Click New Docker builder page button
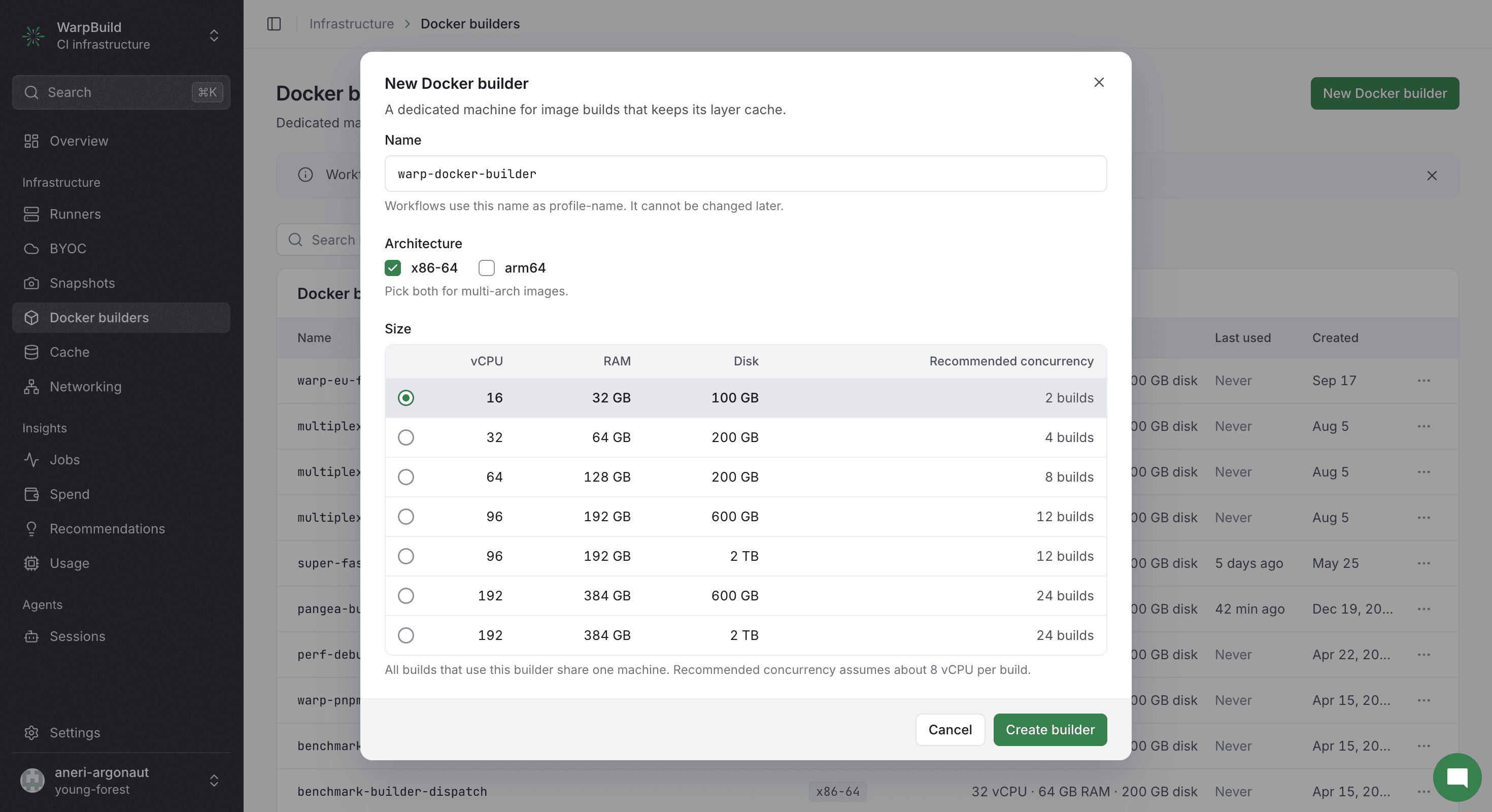 (1385, 93)
